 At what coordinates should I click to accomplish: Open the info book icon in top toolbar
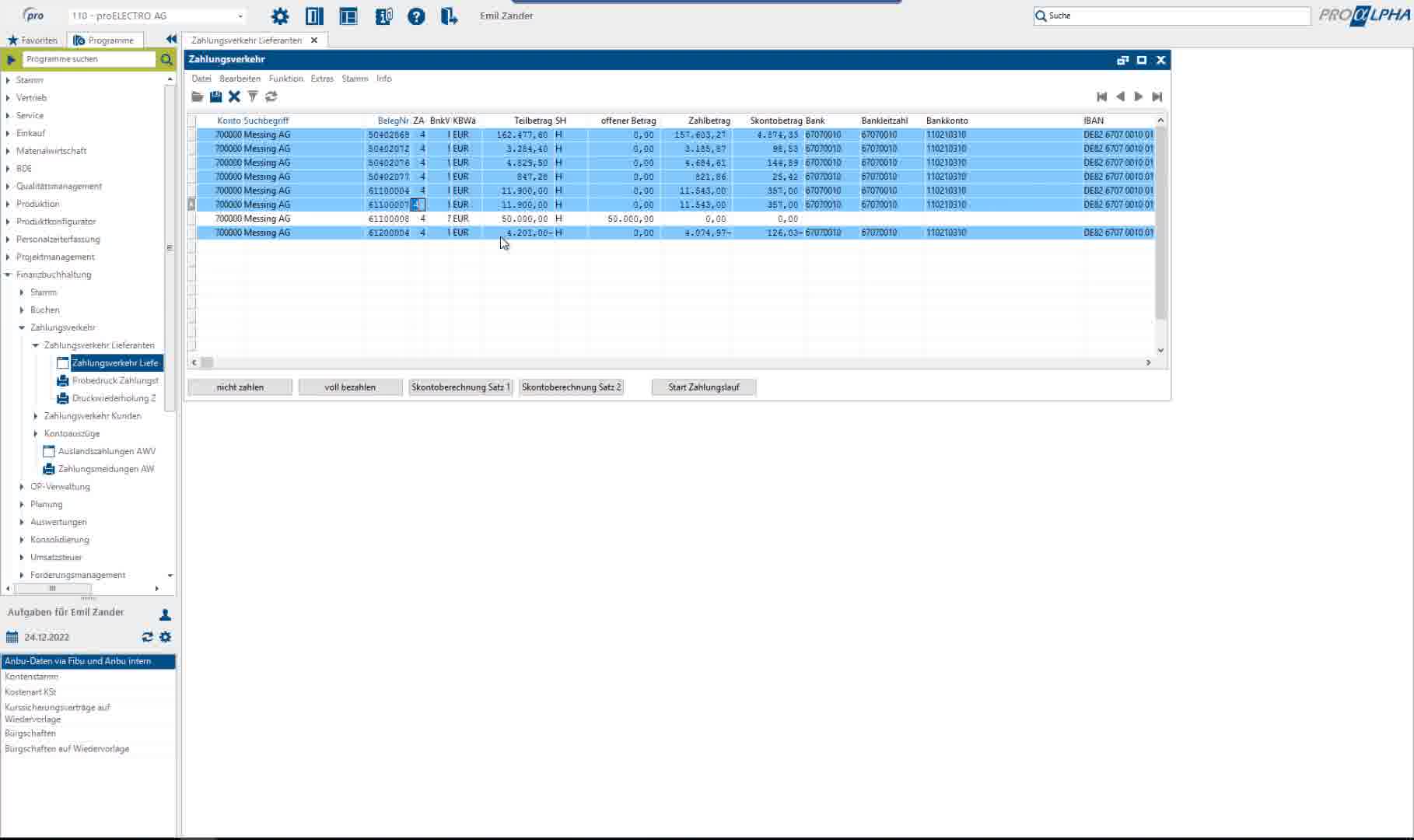383,16
